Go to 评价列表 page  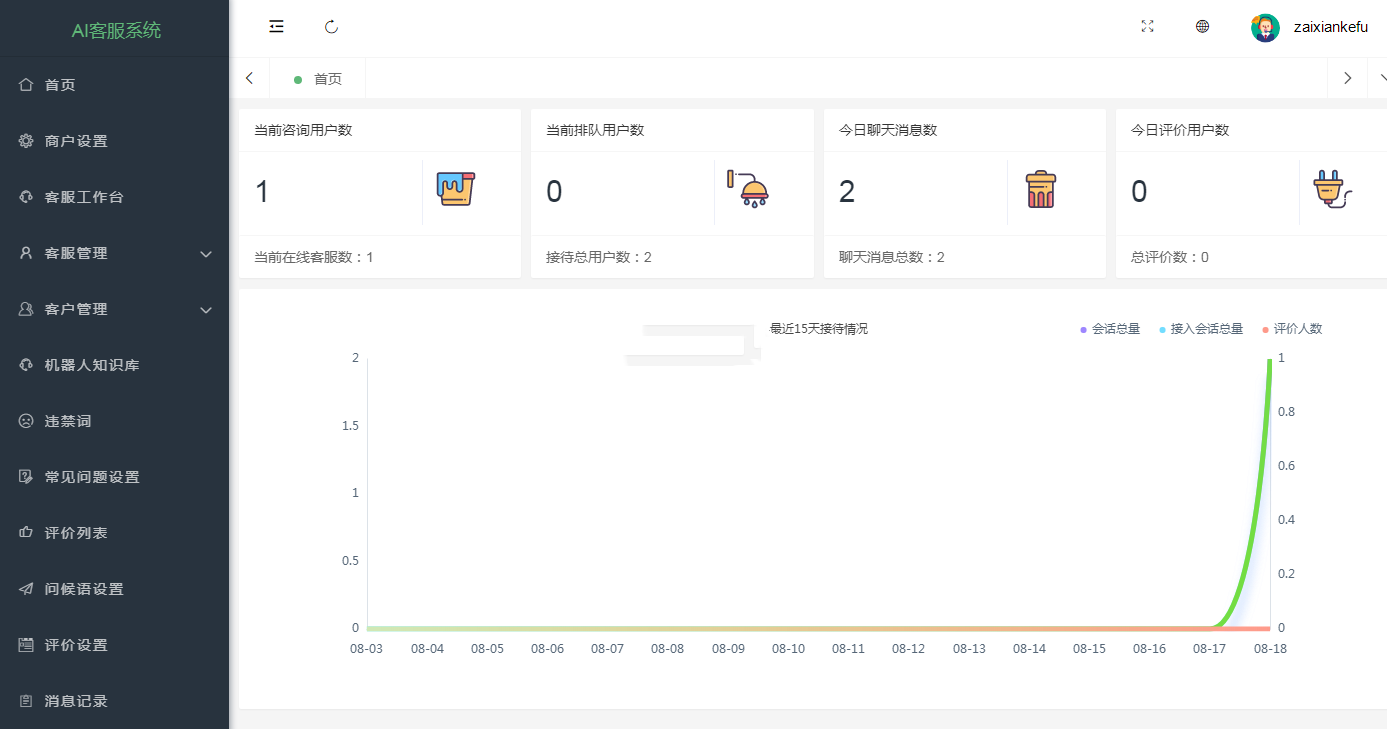[x=114, y=533]
